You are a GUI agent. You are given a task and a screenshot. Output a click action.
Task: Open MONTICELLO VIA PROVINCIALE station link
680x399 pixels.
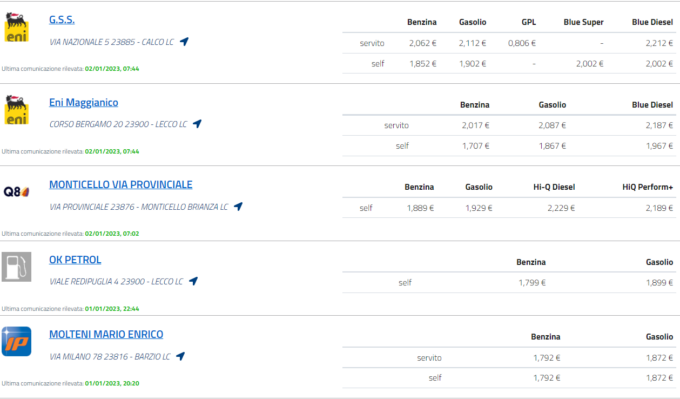[x=121, y=184]
